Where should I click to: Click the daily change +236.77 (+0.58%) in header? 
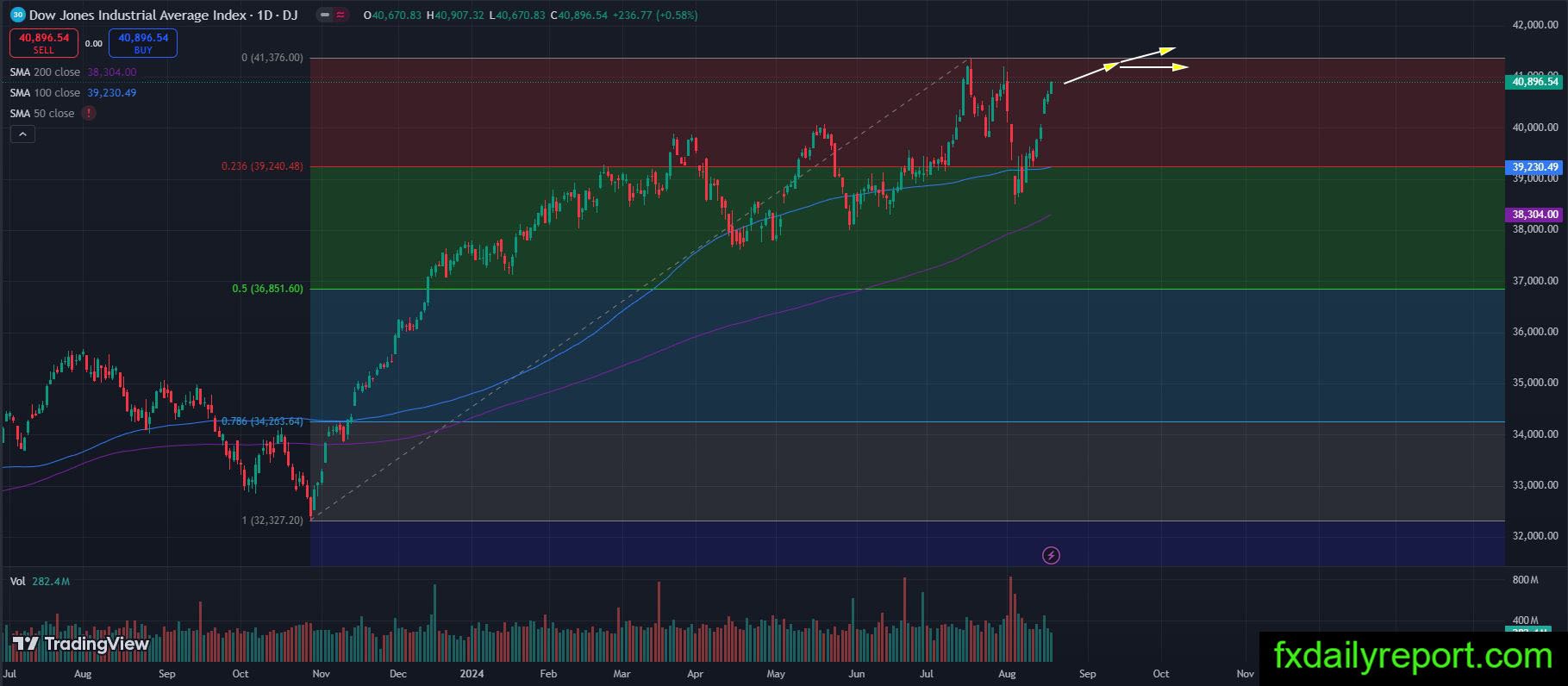(x=655, y=16)
